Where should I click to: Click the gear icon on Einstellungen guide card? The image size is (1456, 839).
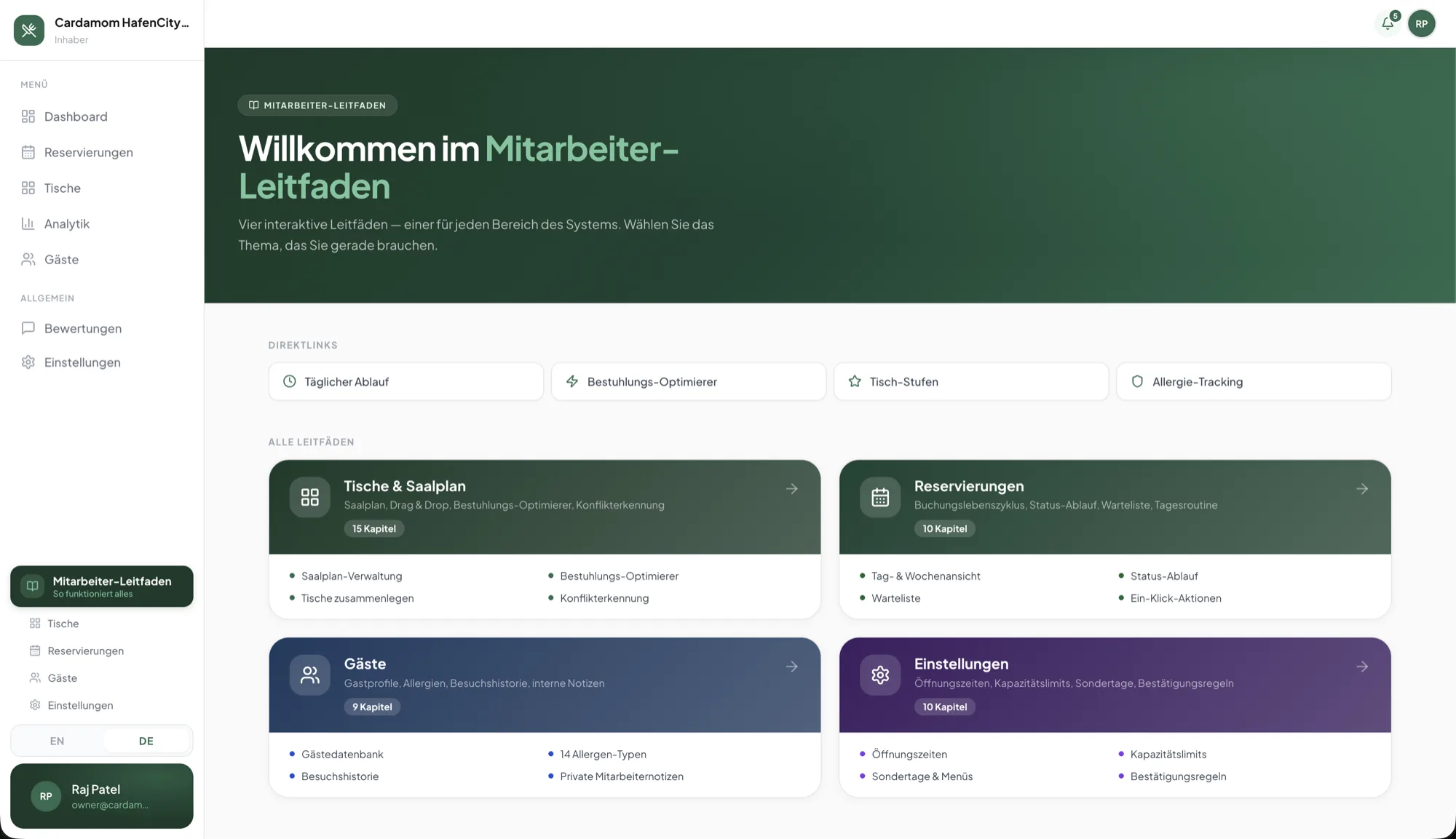pyautogui.click(x=880, y=675)
